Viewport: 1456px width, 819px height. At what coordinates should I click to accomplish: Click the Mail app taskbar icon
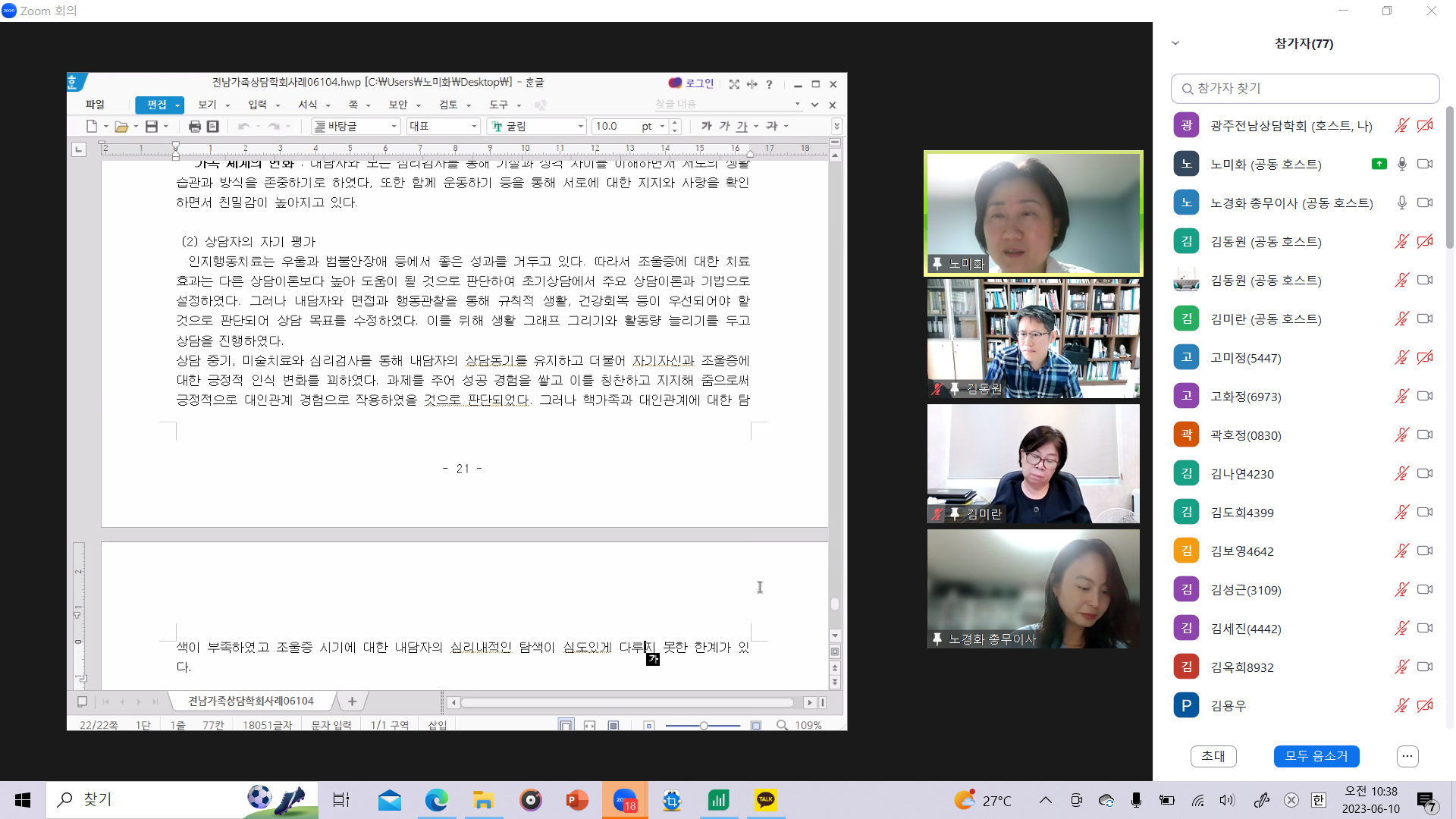tap(389, 799)
